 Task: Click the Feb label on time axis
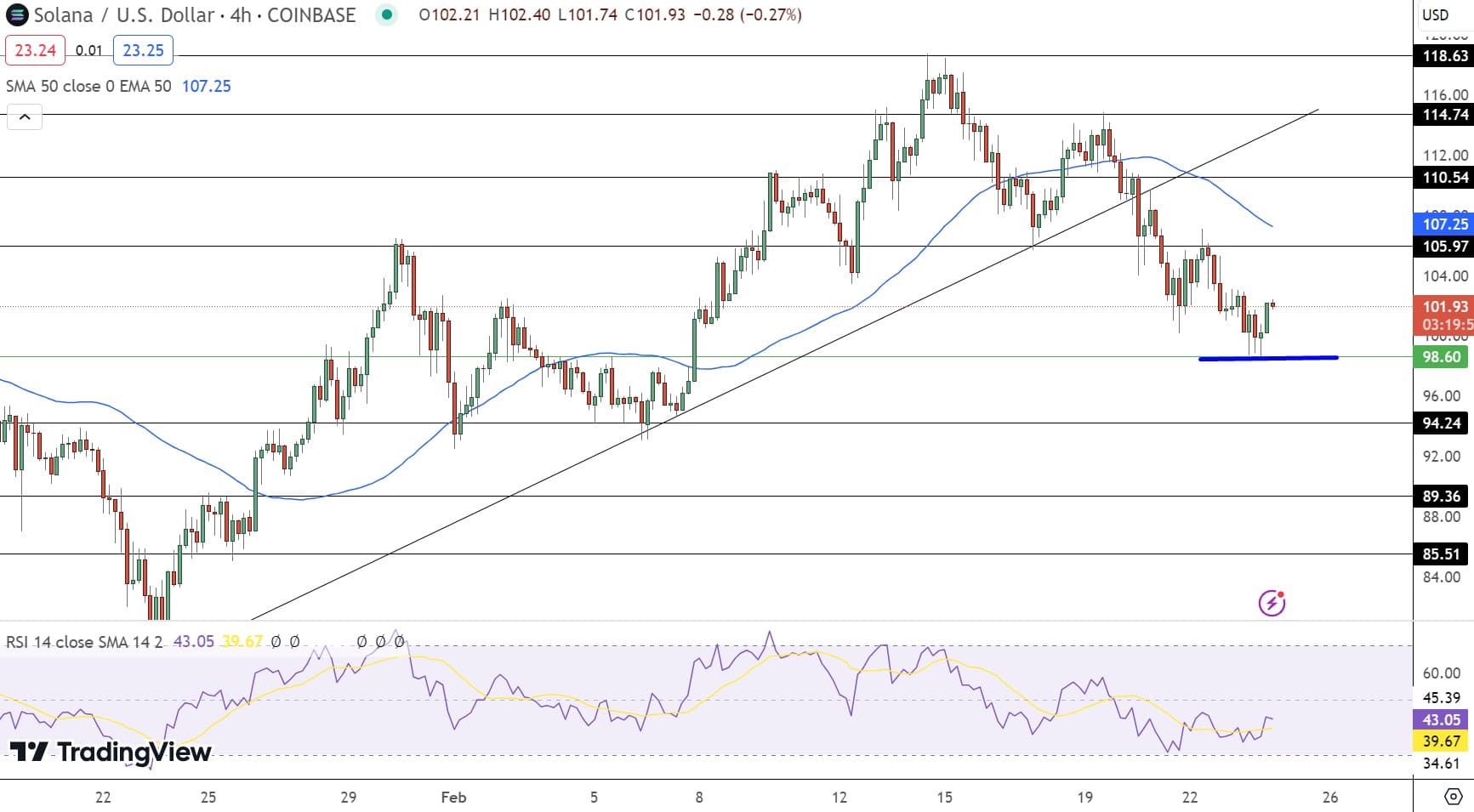click(453, 798)
